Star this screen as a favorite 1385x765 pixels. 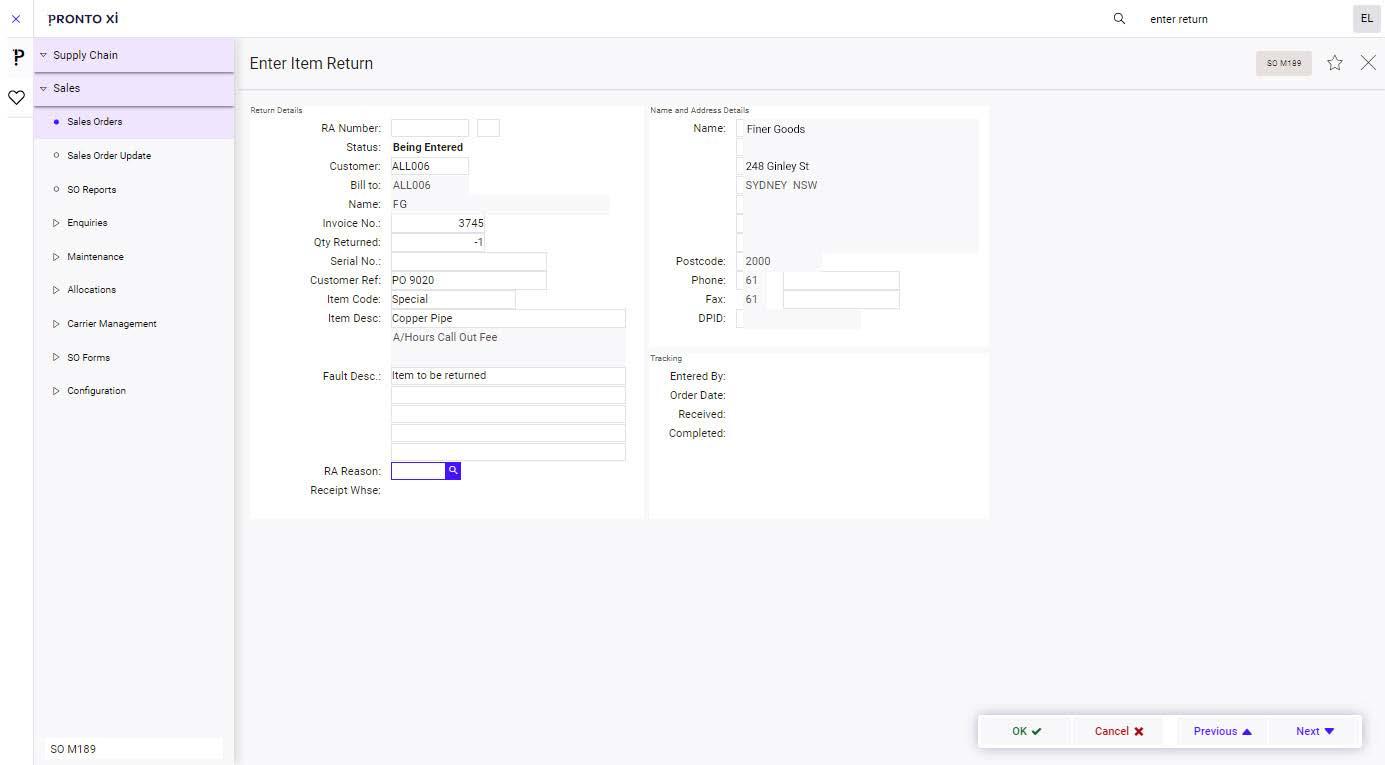point(1334,62)
